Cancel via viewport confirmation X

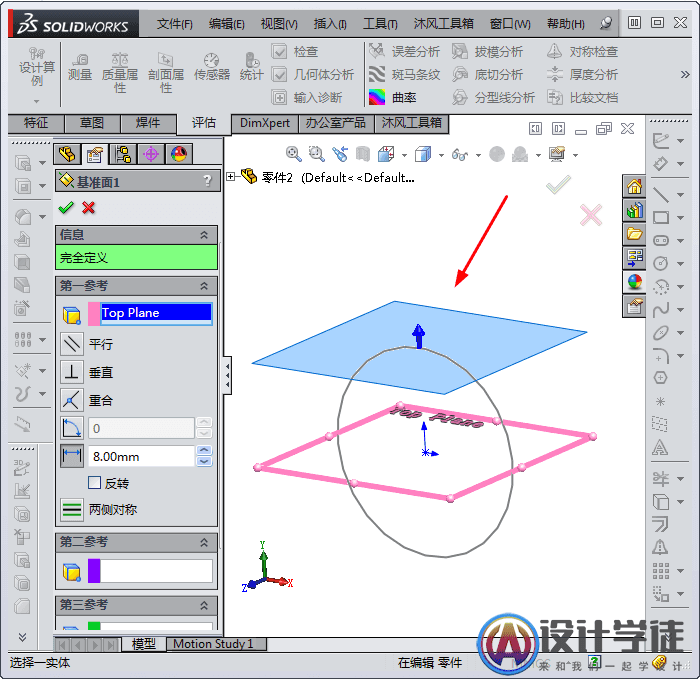click(591, 215)
